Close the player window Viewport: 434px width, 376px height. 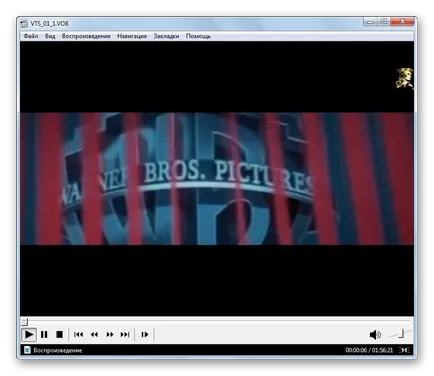[x=402, y=22]
